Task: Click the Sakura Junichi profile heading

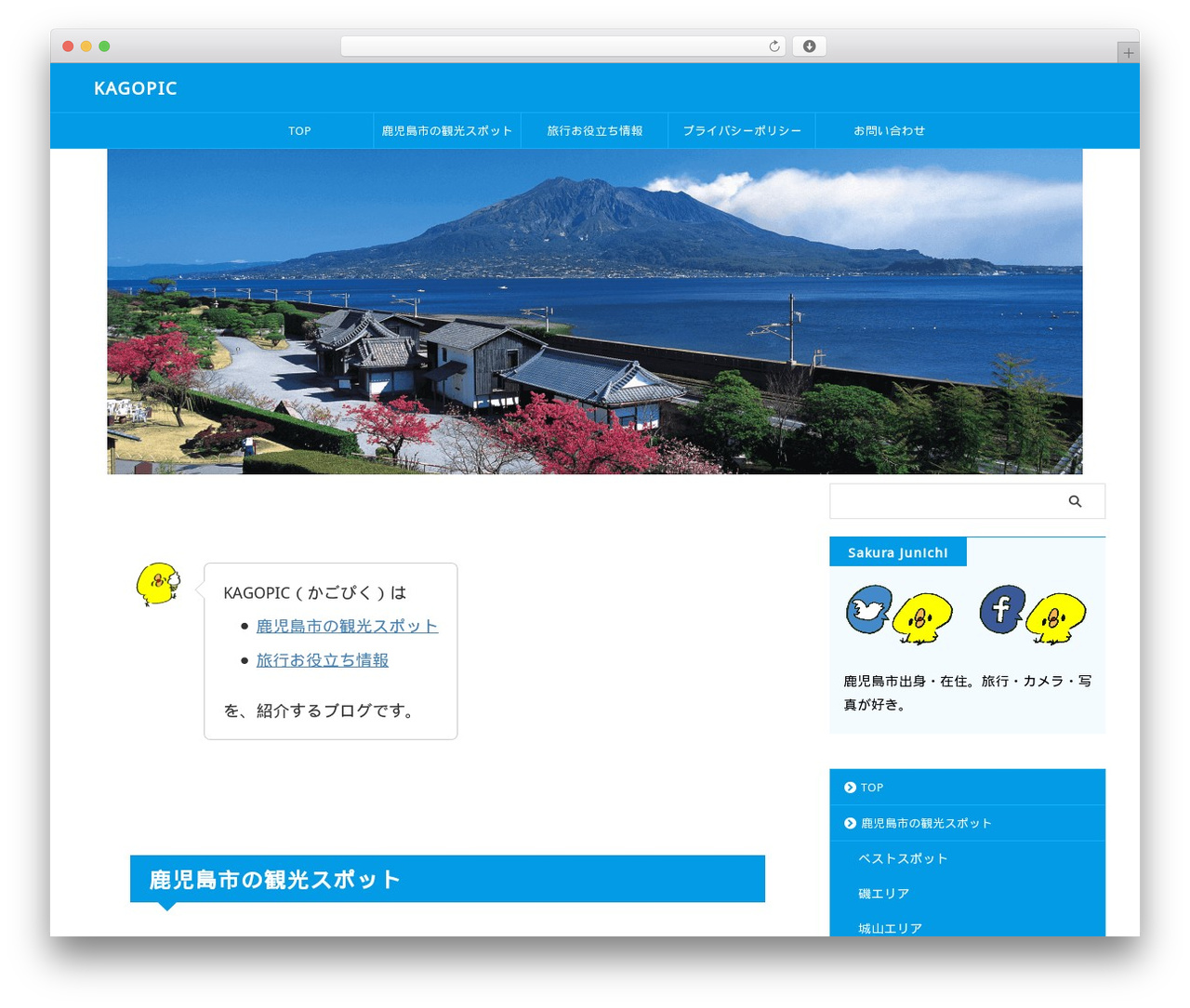Action: point(898,552)
